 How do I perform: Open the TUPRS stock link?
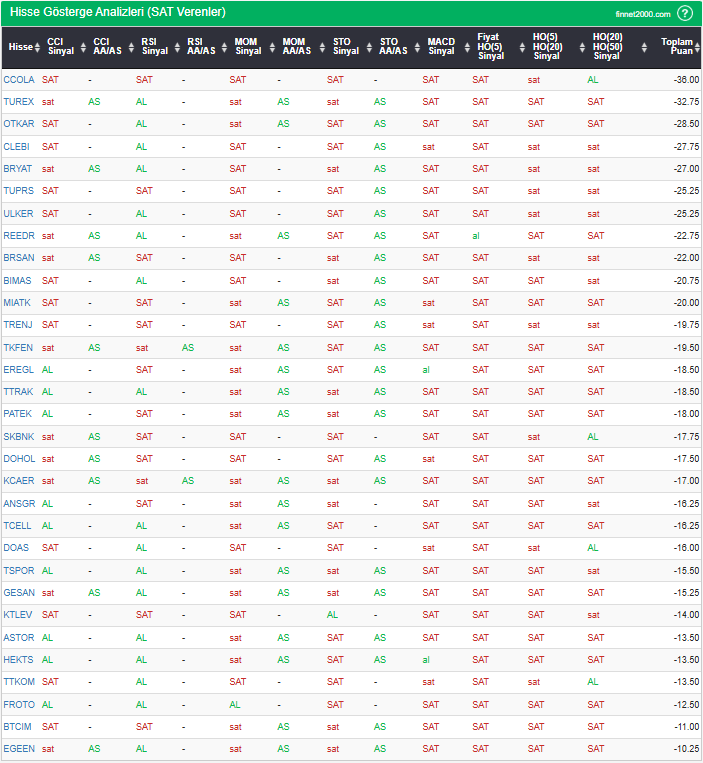(x=19, y=191)
